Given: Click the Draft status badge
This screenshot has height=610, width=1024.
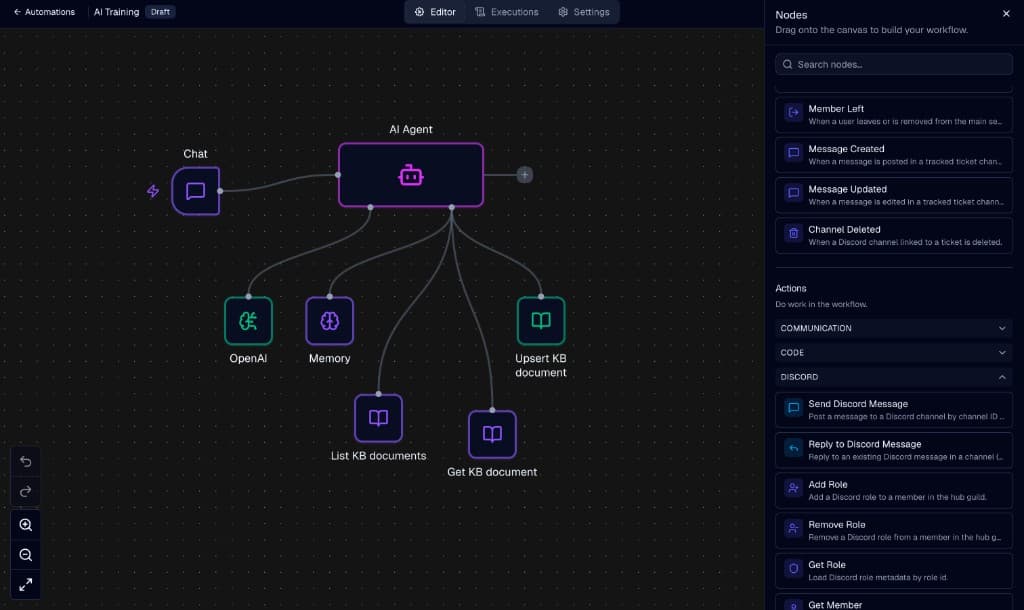Looking at the screenshot, I should (x=160, y=12).
